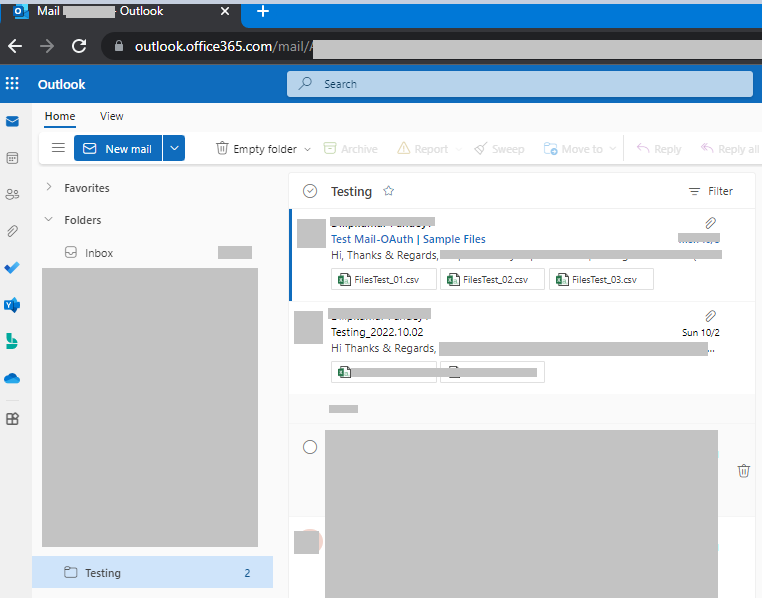This screenshot has height=598, width=762.
Task: Click the Sweep button
Action: point(499,149)
